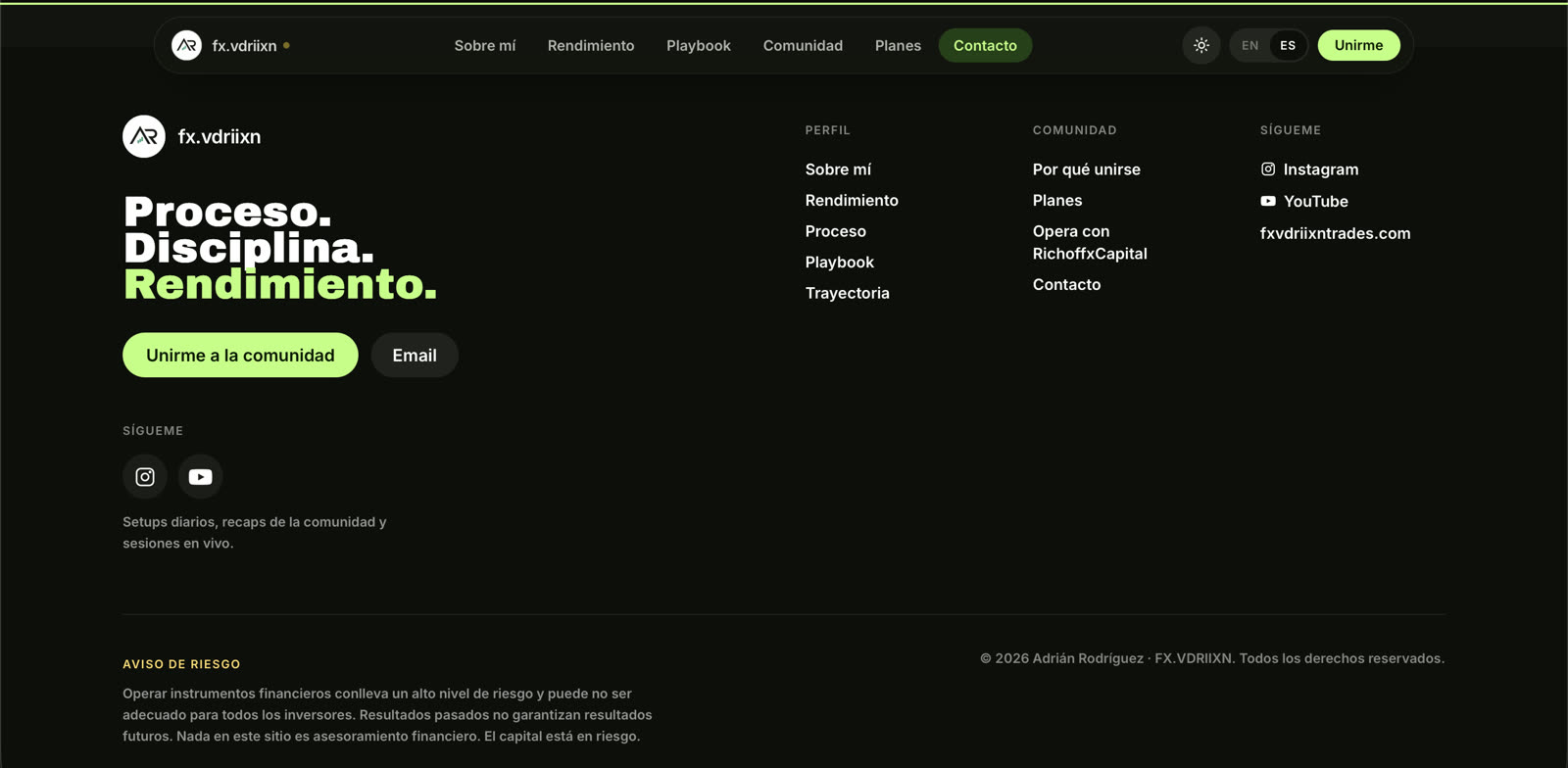Open Comunidad in top navigation

(x=803, y=45)
